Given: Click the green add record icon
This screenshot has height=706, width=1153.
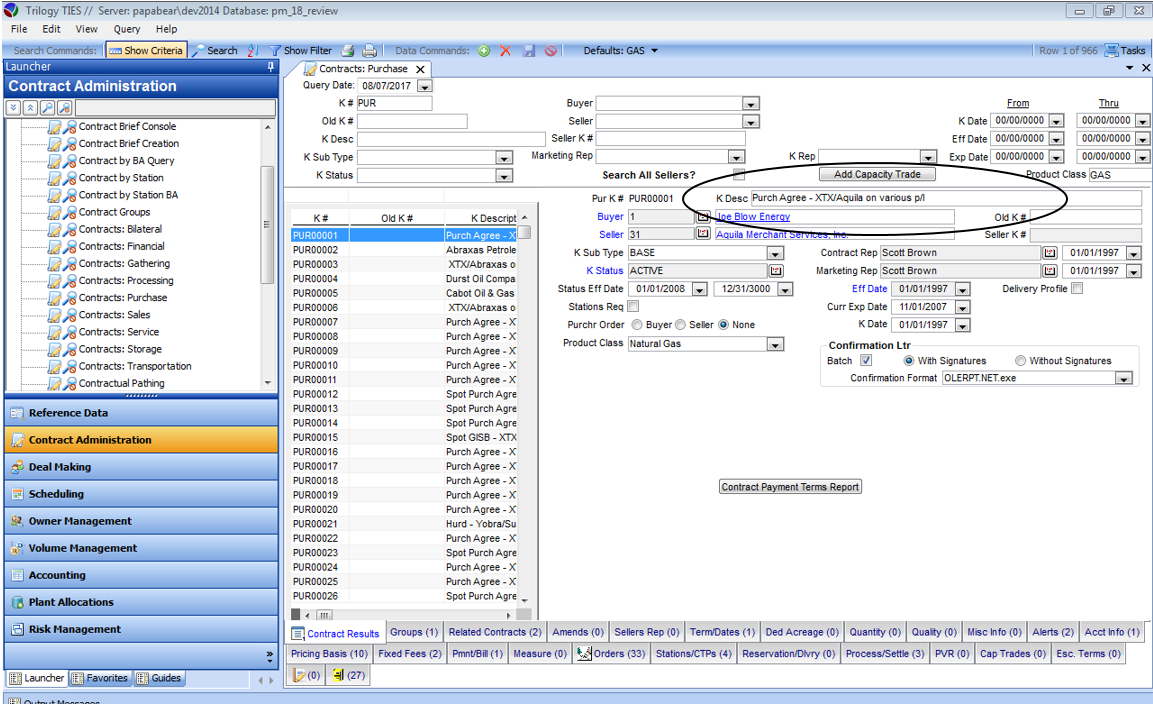Looking at the screenshot, I should pyautogui.click(x=484, y=50).
